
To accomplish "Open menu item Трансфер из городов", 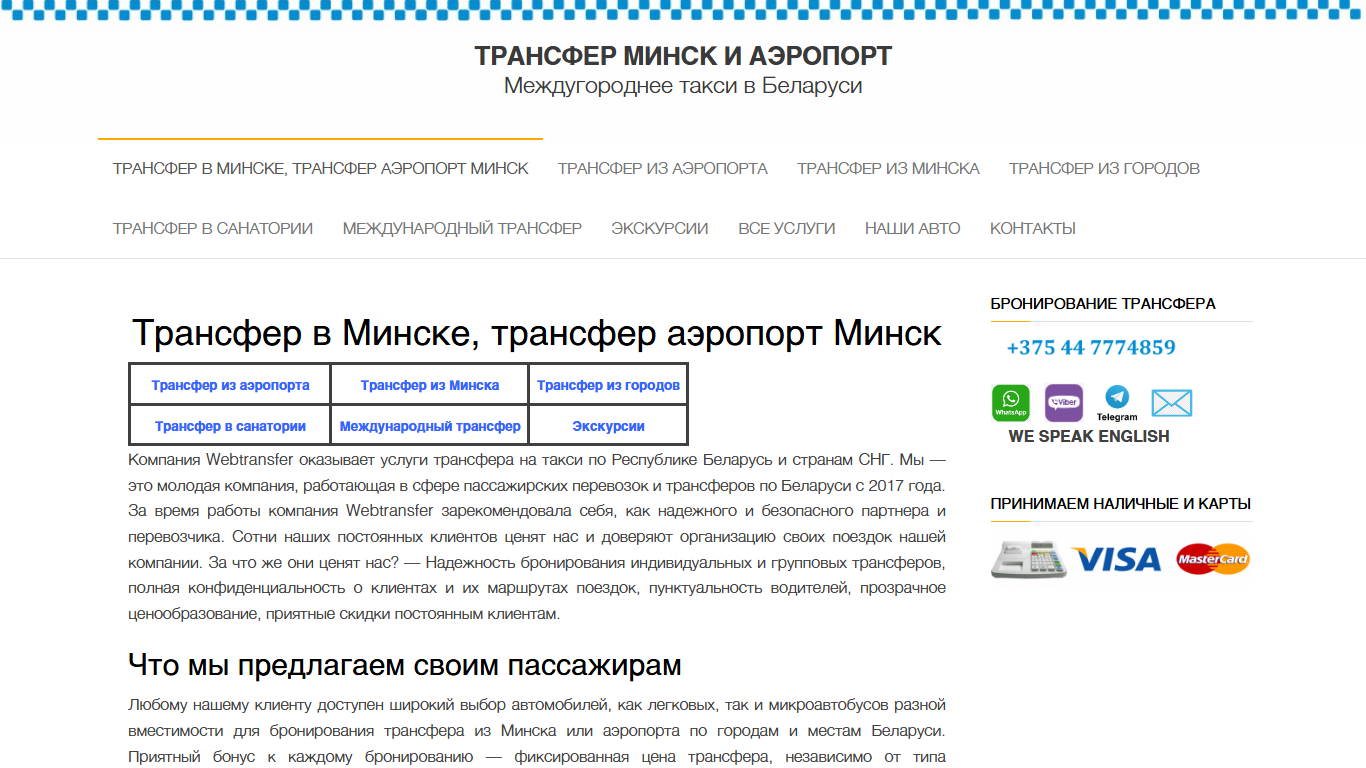I will click(1104, 168).
